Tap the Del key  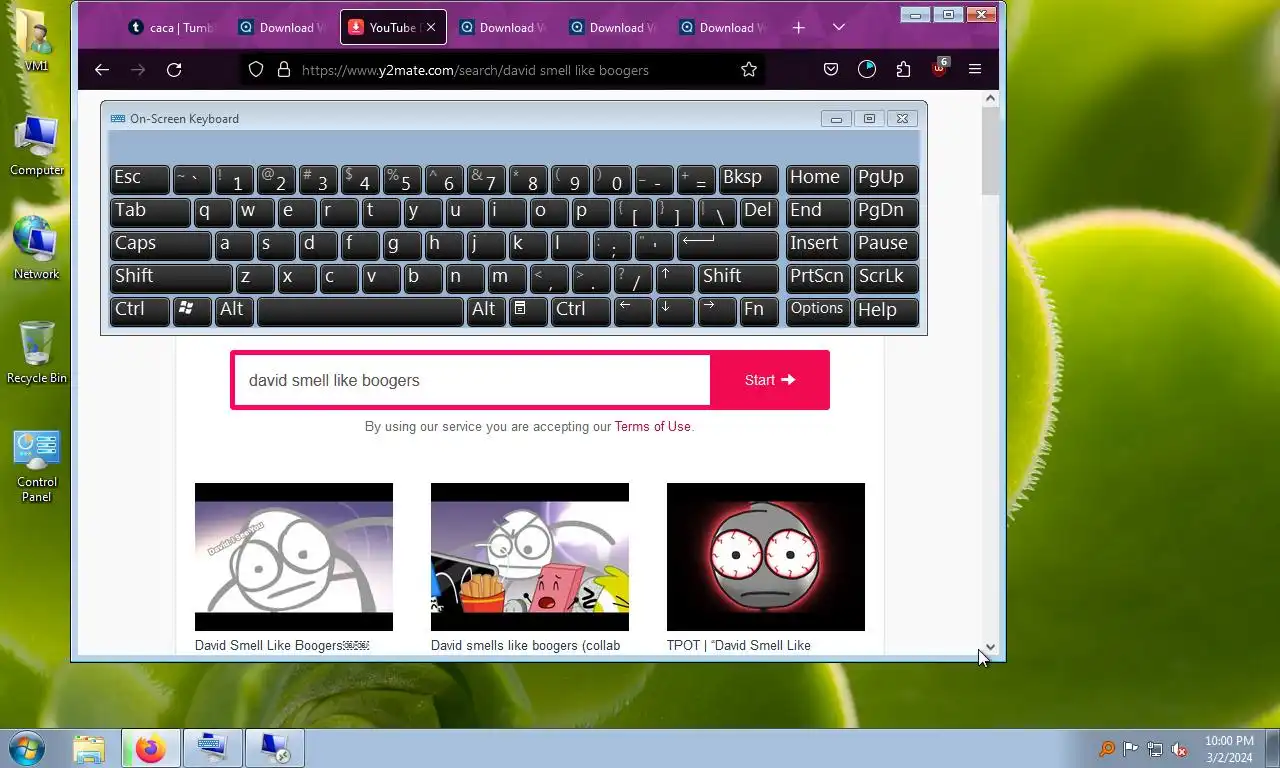pos(759,212)
